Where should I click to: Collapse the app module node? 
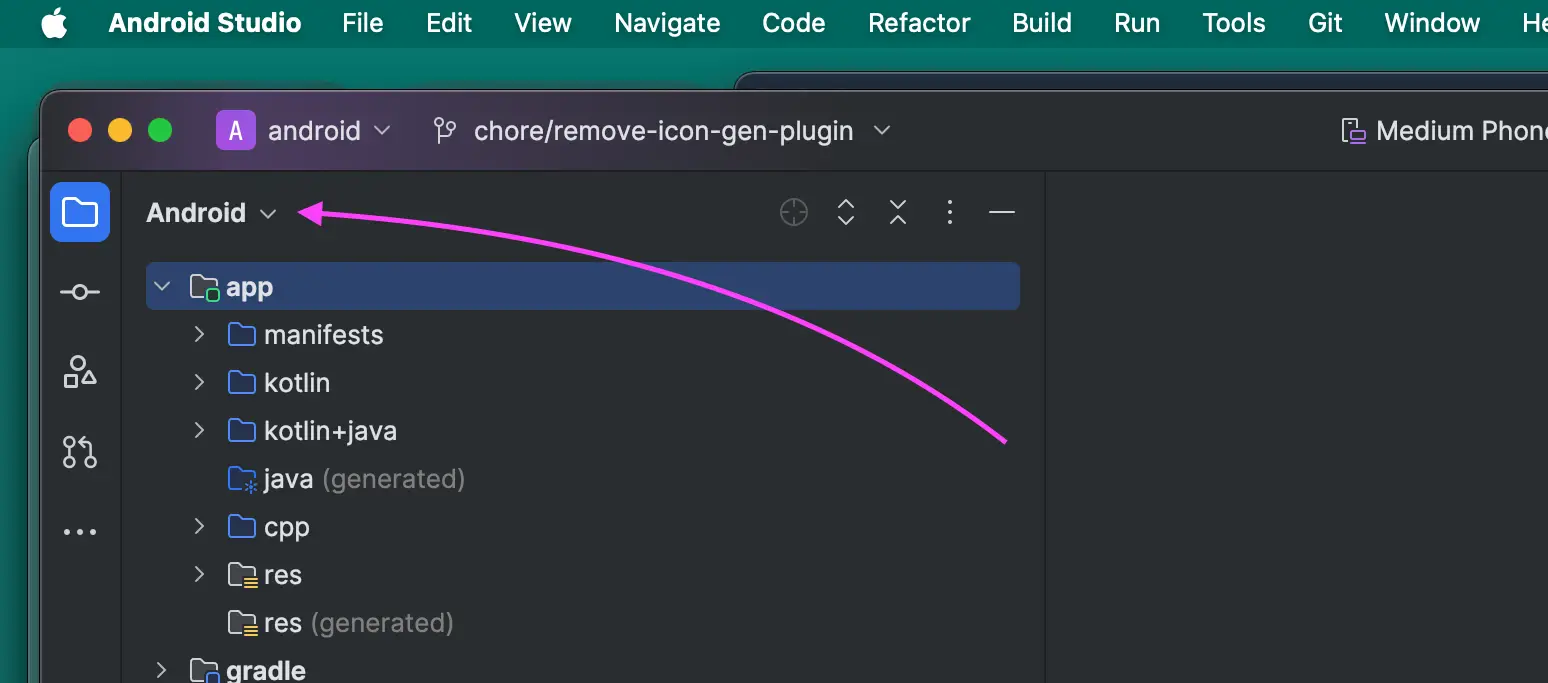(x=162, y=287)
